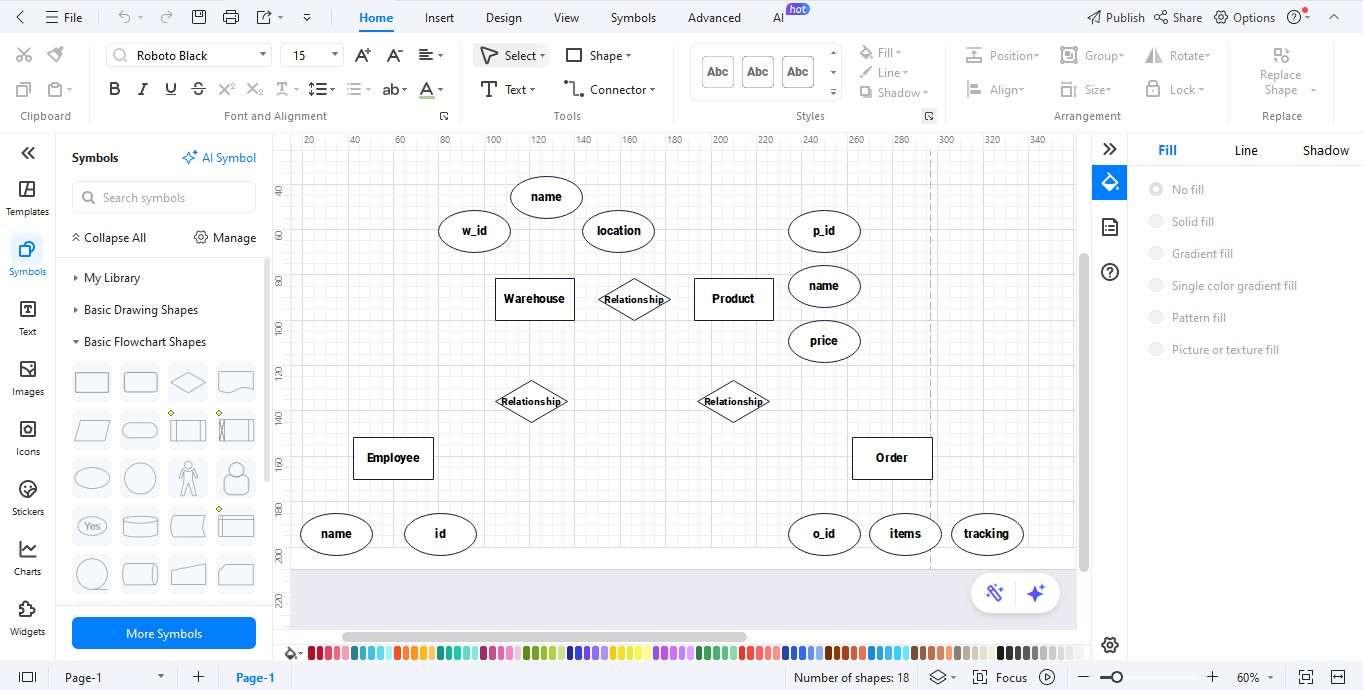This screenshot has width=1363, height=690.
Task: Apply Underline to selected text
Action: (x=170, y=89)
